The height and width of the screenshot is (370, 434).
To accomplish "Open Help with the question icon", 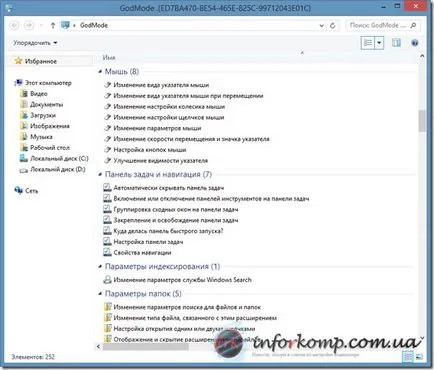I will 415,43.
